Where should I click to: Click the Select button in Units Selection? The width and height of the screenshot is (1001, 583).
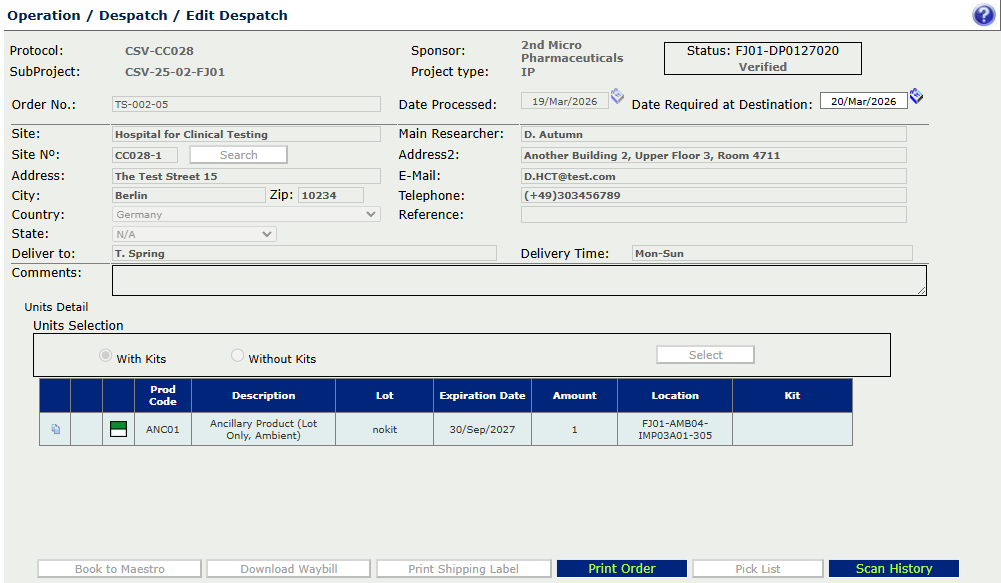coord(705,355)
